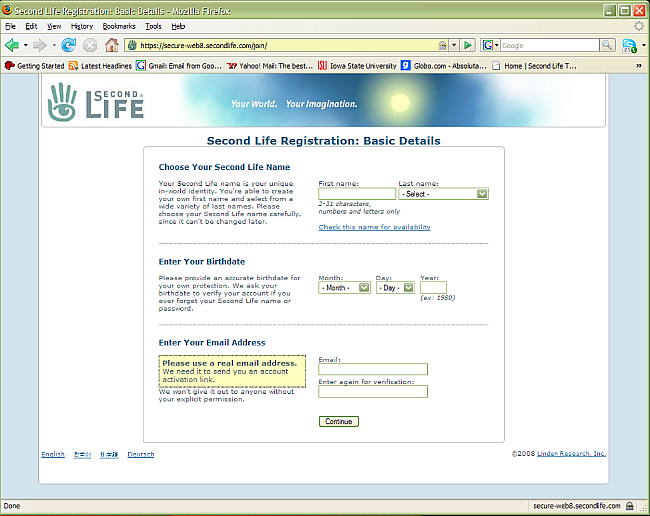
Task: Click the Globo.com bookmark icon
Action: pyautogui.click(x=405, y=65)
